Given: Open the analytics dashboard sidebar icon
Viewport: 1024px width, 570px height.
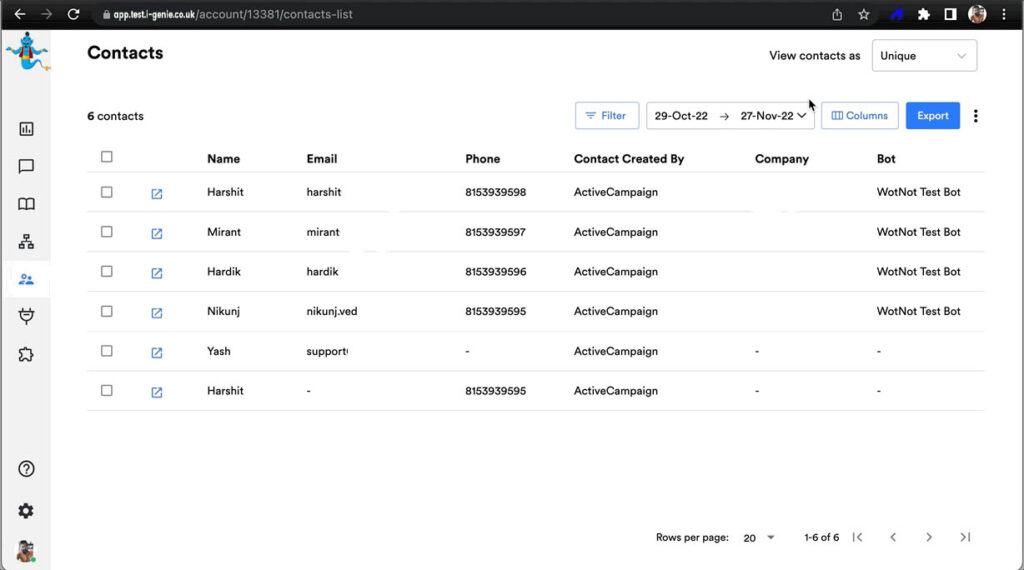Looking at the screenshot, I should [x=26, y=129].
